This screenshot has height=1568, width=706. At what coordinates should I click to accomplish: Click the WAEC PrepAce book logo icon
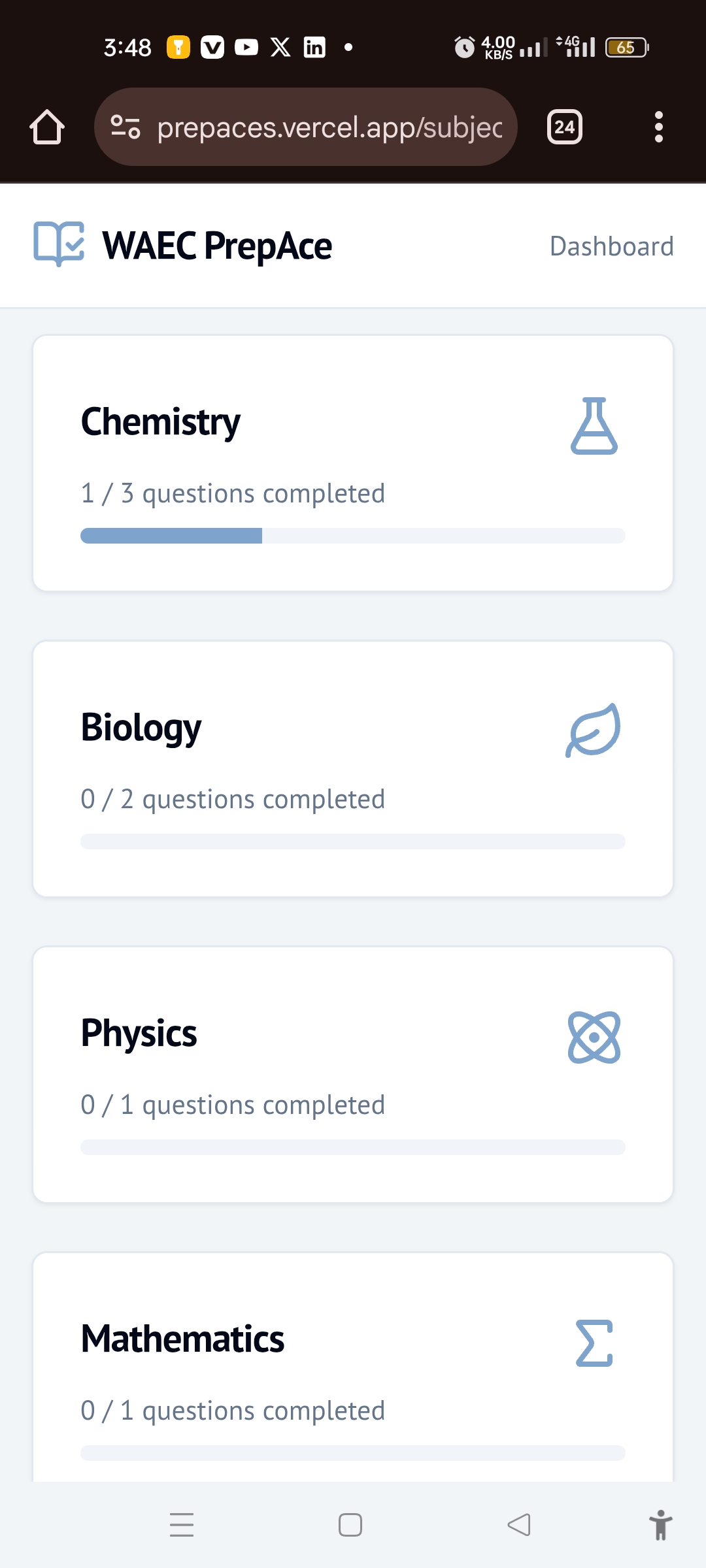pyautogui.click(x=59, y=244)
